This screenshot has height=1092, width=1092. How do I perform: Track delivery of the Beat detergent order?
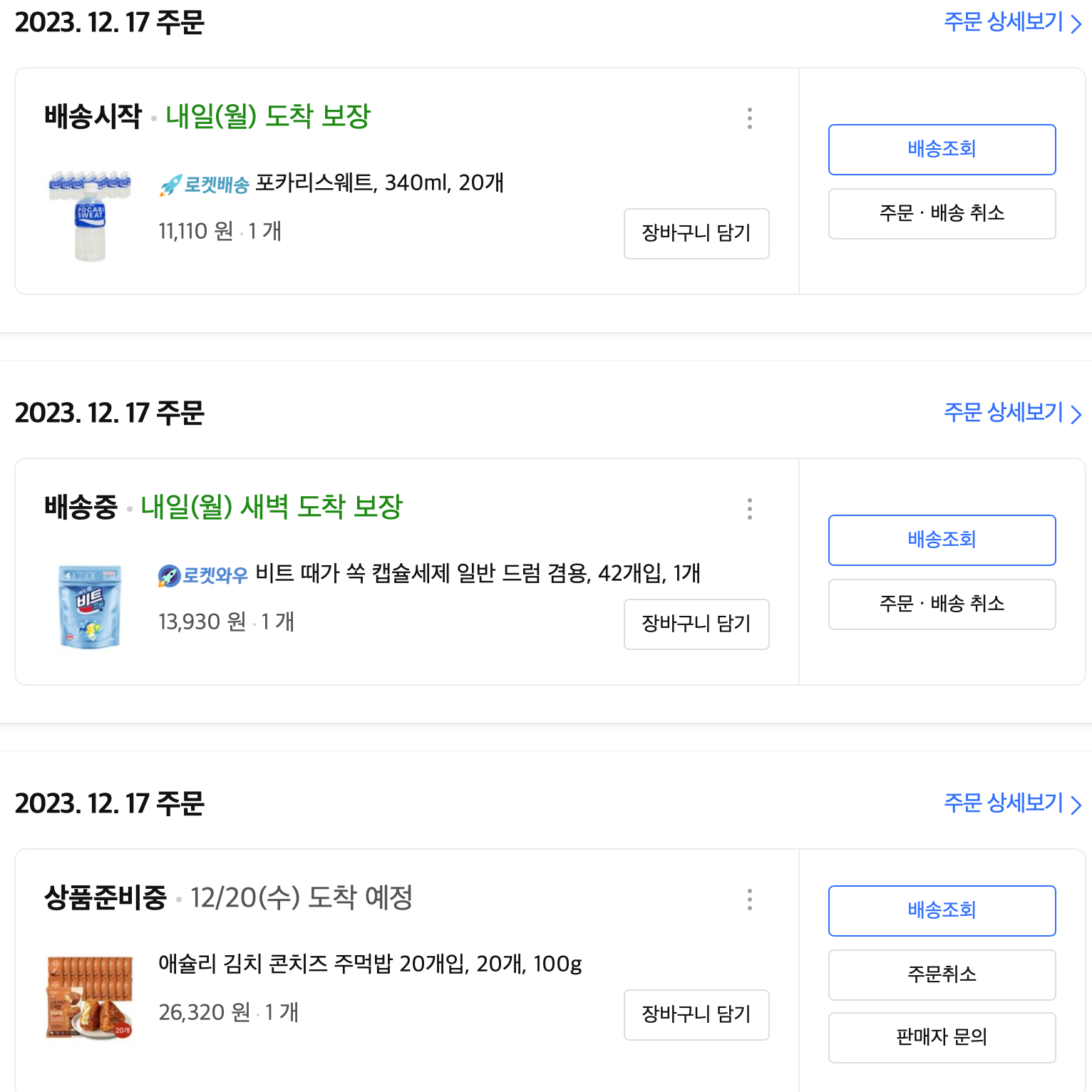(942, 540)
